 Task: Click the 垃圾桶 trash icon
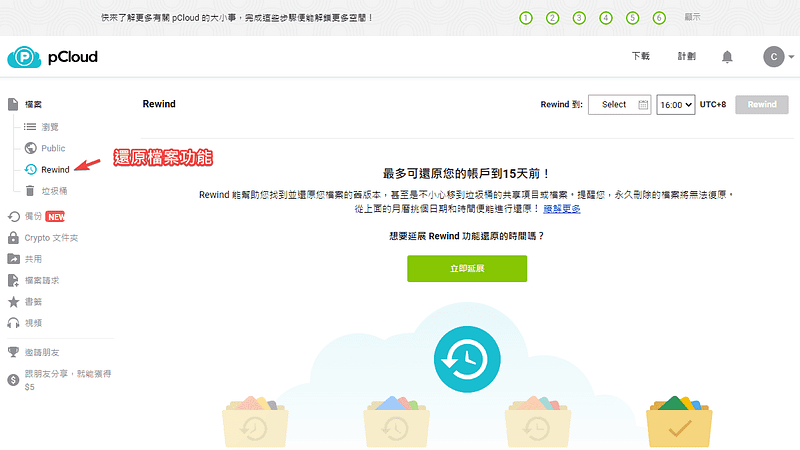click(x=30, y=191)
